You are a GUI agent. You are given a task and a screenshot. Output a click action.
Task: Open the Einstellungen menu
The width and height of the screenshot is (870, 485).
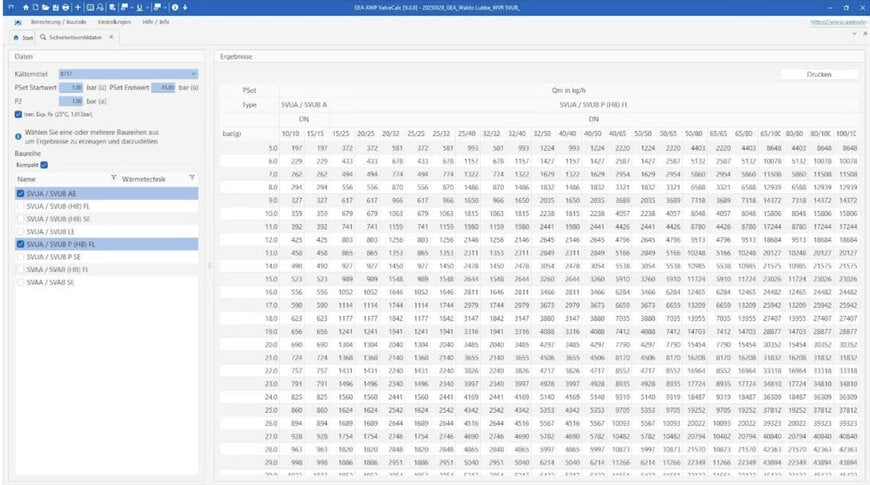(114, 22)
